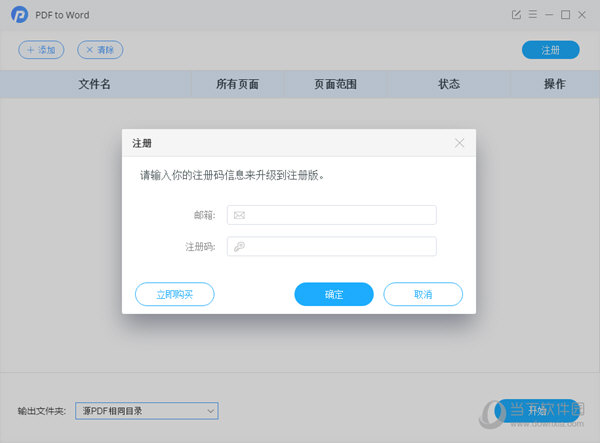Maximize the PDF to Word window
The height and width of the screenshot is (443, 600).
click(565, 15)
